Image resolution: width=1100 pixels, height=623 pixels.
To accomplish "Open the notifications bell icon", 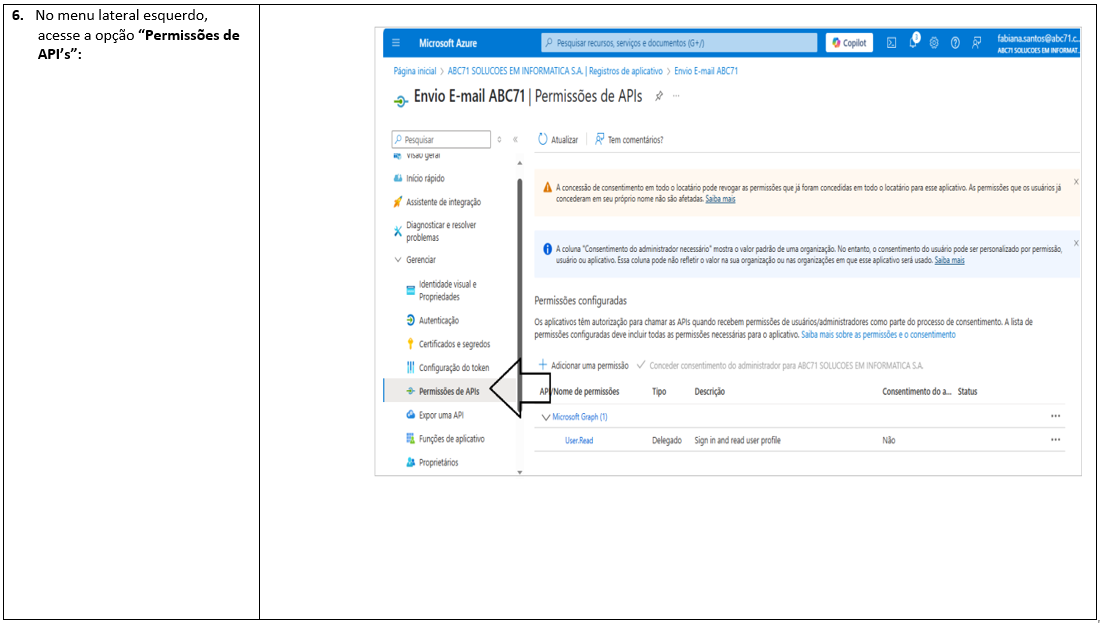I will click(913, 42).
